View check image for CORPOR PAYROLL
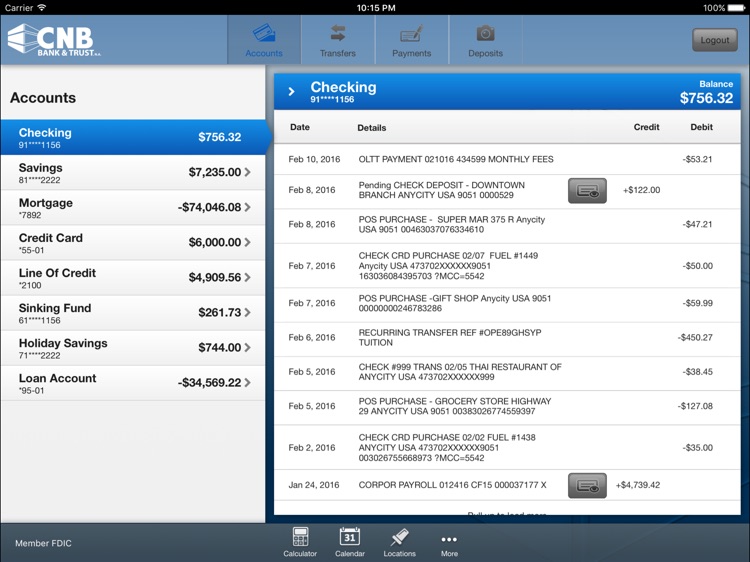 (x=587, y=485)
